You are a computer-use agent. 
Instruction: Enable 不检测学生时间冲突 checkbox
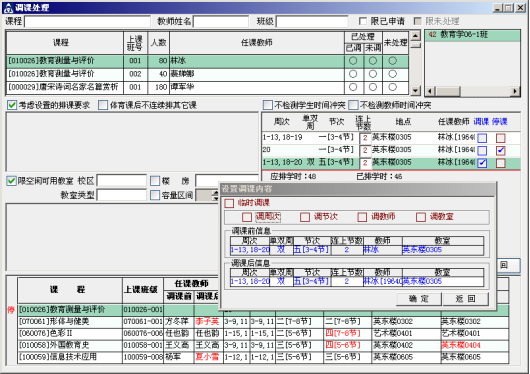tap(268, 105)
